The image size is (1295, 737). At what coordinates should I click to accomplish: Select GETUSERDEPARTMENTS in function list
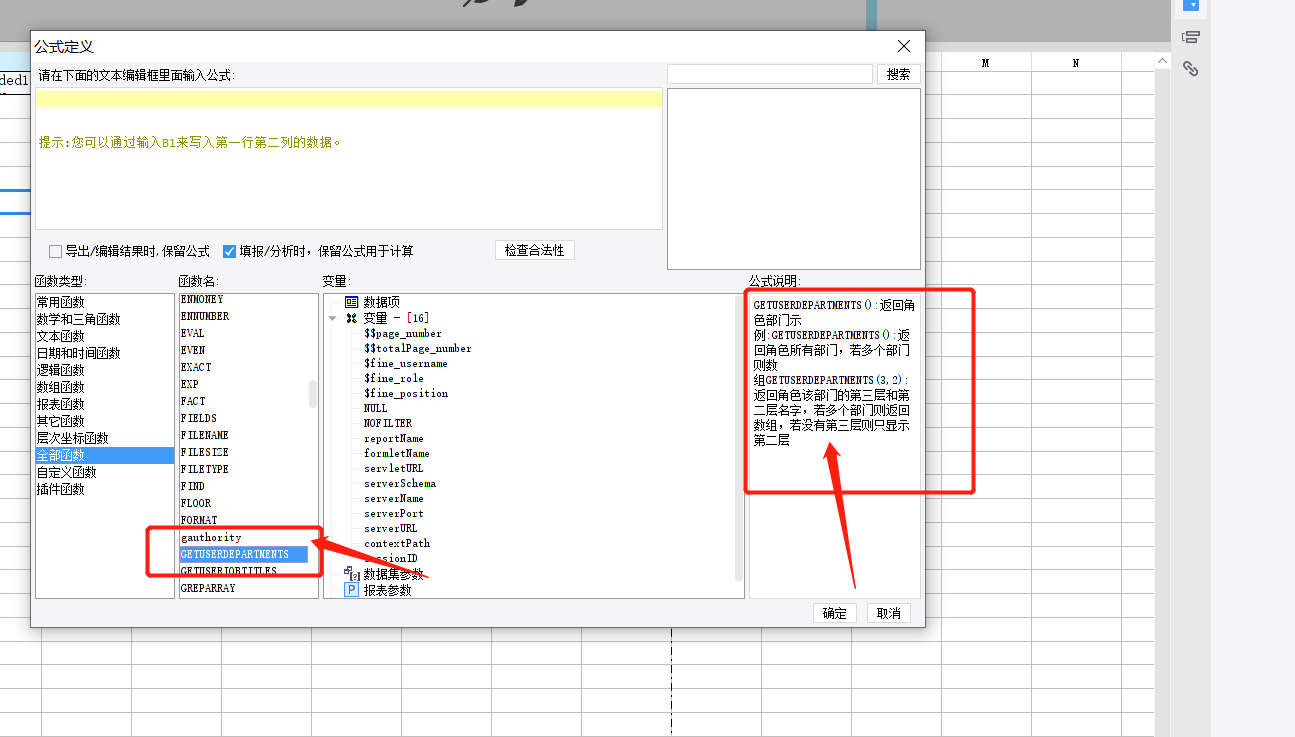(x=243, y=554)
